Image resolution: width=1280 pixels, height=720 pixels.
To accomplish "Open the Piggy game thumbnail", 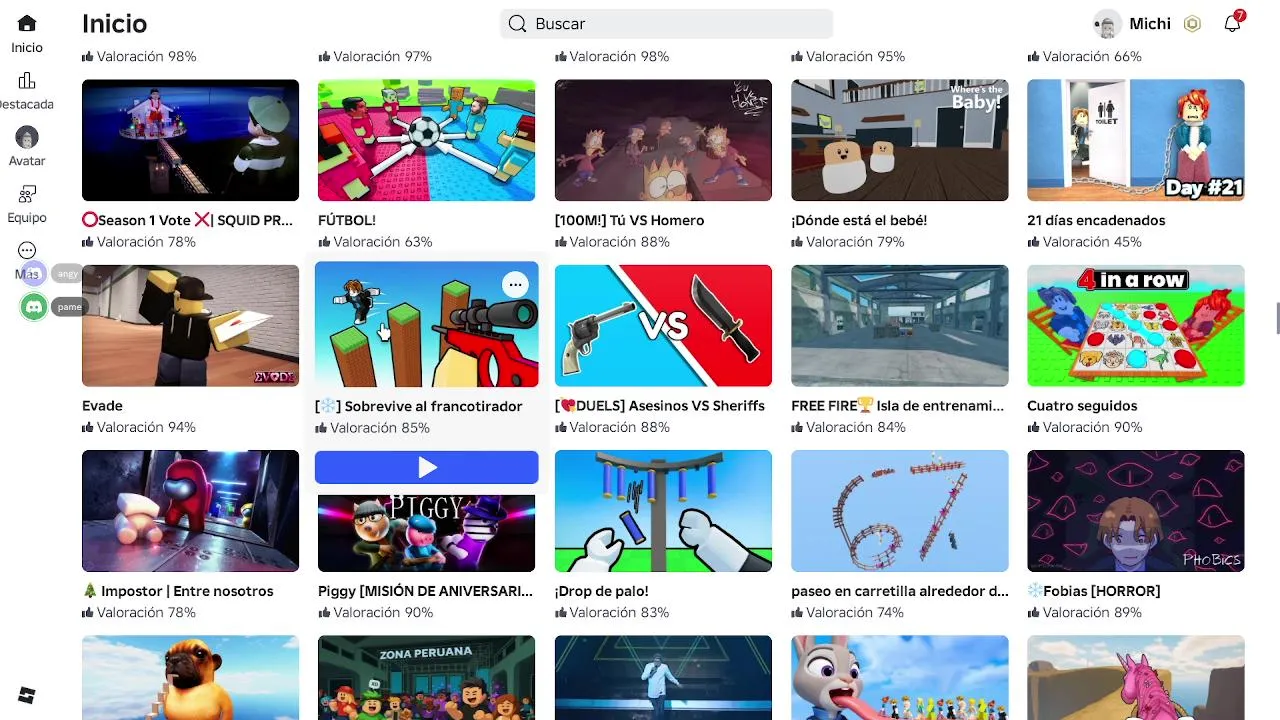I will pyautogui.click(x=426, y=532).
